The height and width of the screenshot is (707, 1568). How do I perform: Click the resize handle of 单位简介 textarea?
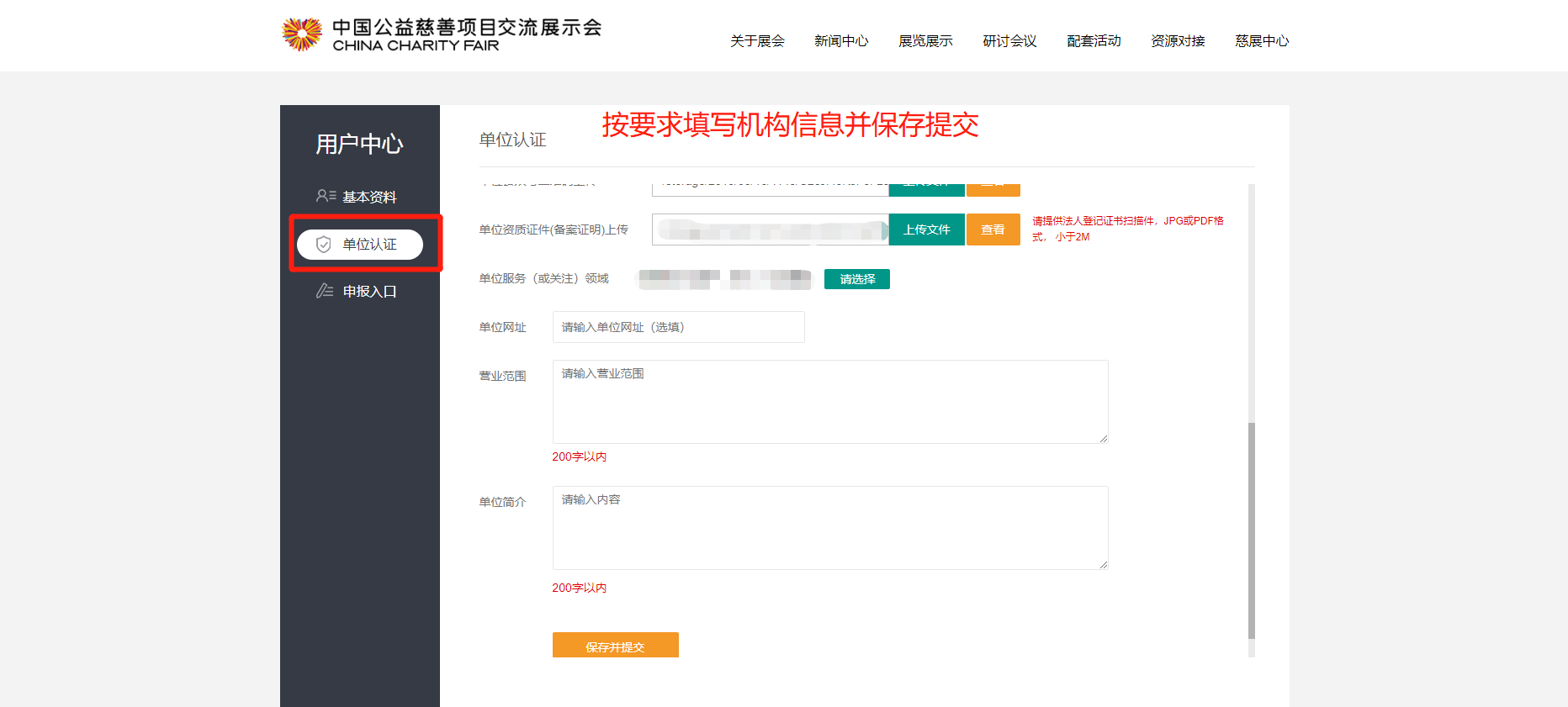coord(1103,564)
